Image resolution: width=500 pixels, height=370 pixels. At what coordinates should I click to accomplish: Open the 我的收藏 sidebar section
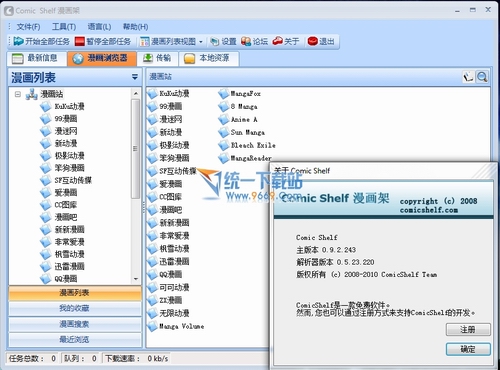click(x=75, y=308)
